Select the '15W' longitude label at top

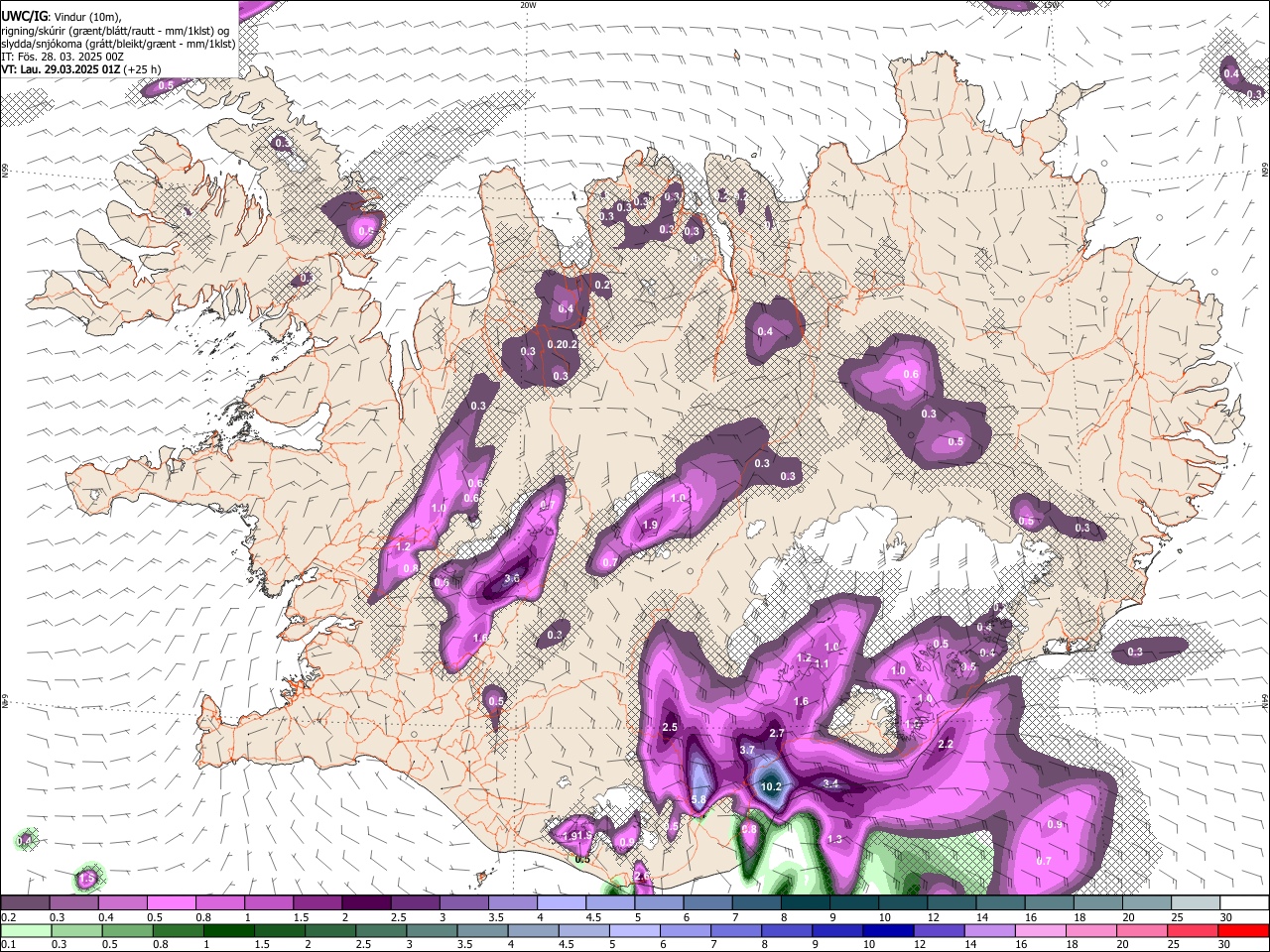tap(1051, 5)
